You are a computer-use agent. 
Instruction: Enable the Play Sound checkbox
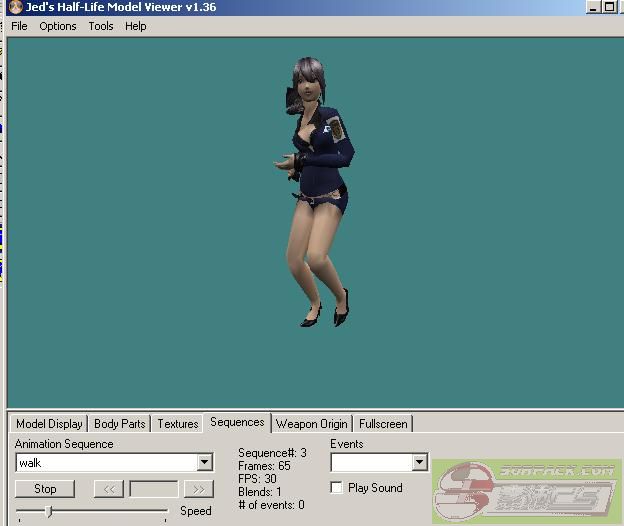pyautogui.click(x=337, y=488)
